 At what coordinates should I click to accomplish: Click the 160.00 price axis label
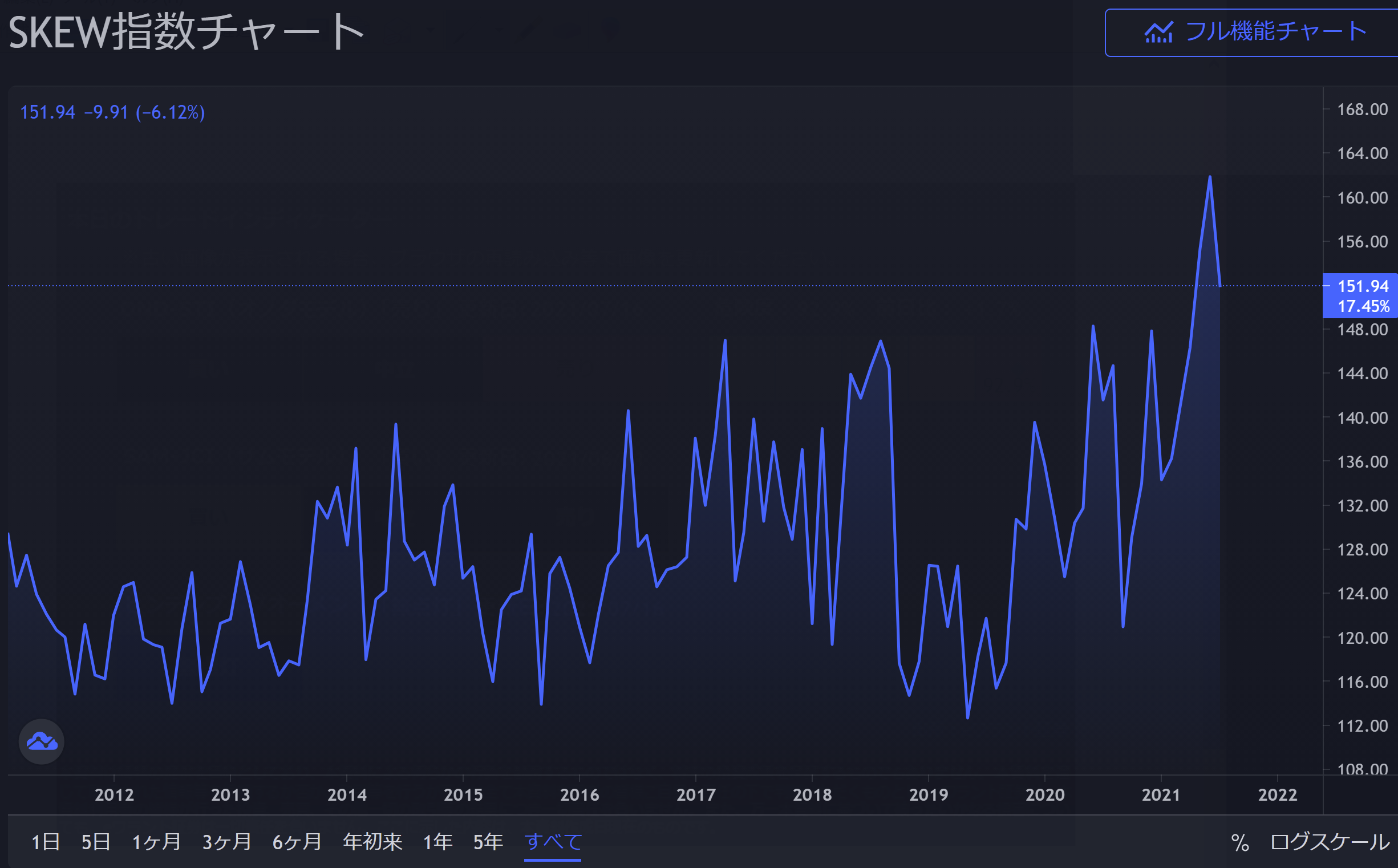tap(1362, 198)
